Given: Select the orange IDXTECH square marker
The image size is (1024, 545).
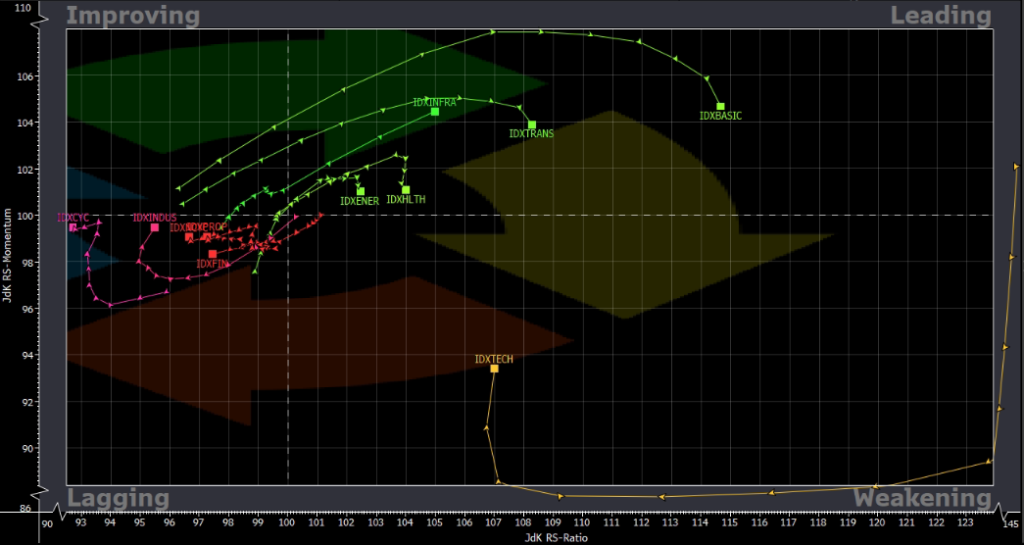Looking at the screenshot, I should pyautogui.click(x=494, y=369).
